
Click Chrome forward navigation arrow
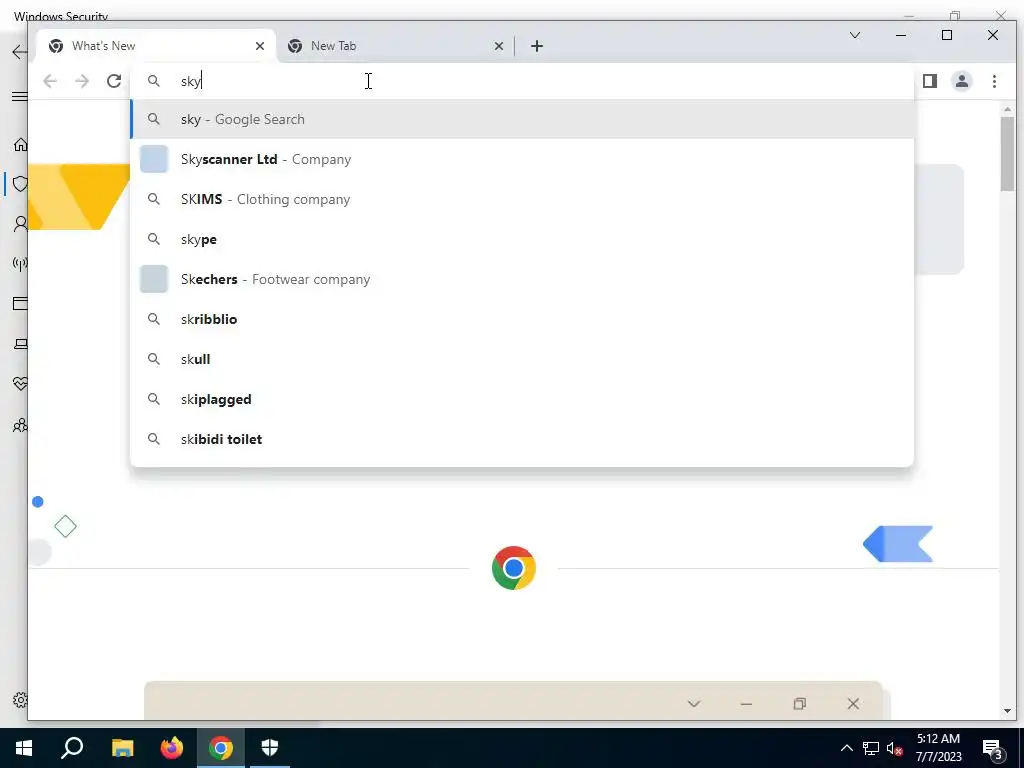pos(82,81)
